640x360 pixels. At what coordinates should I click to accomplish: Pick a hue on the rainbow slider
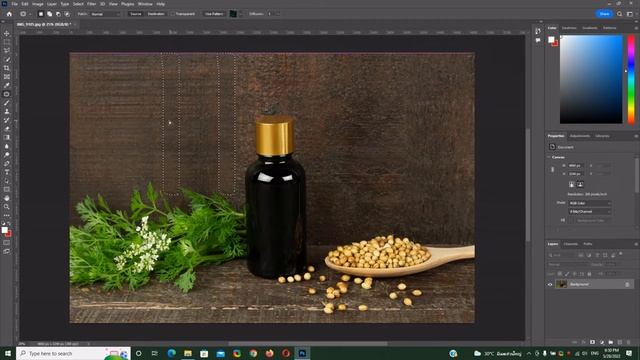631,79
